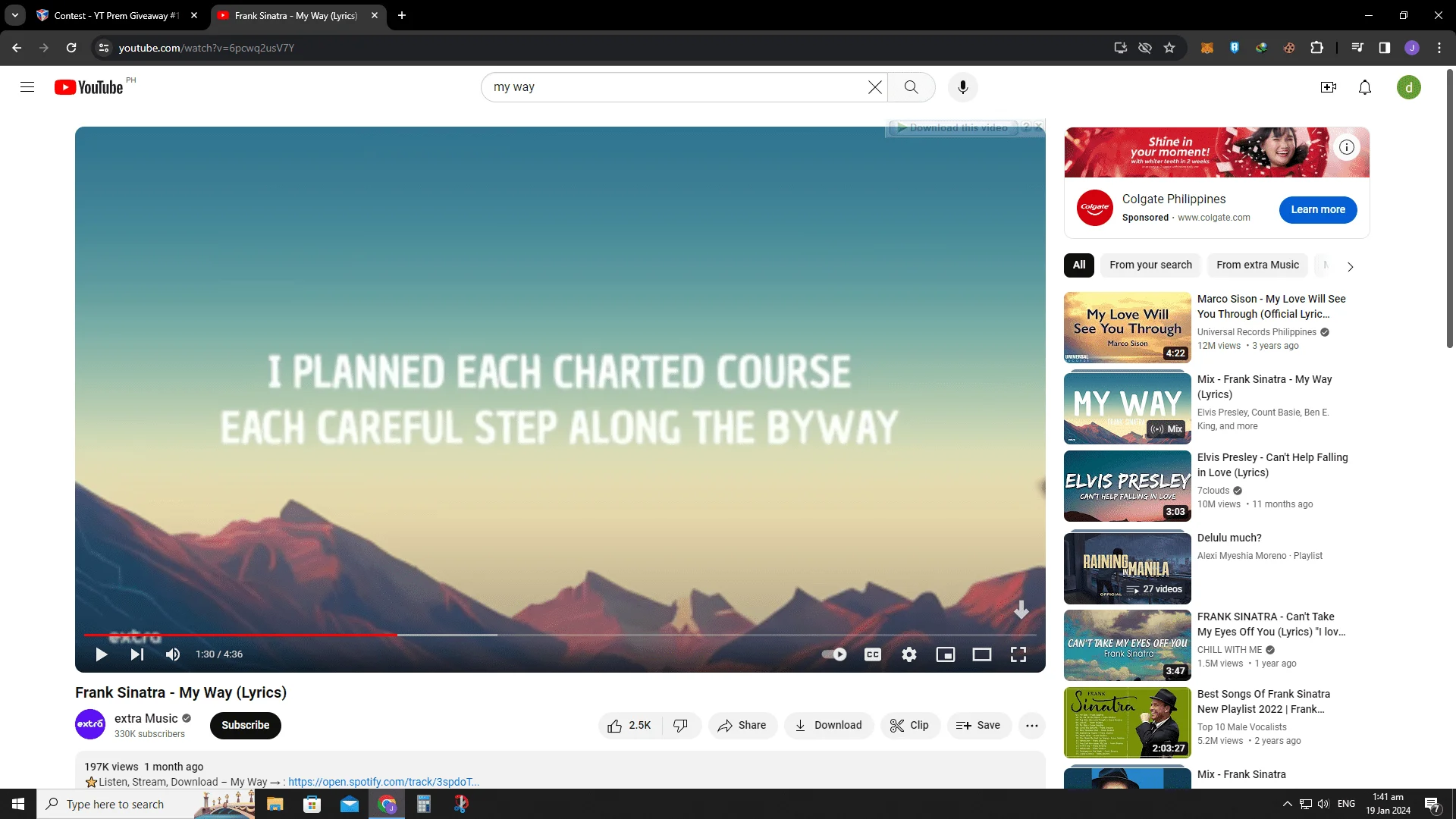1456x819 pixels.
Task: Show more filter chips with arrow
Action: (1350, 266)
